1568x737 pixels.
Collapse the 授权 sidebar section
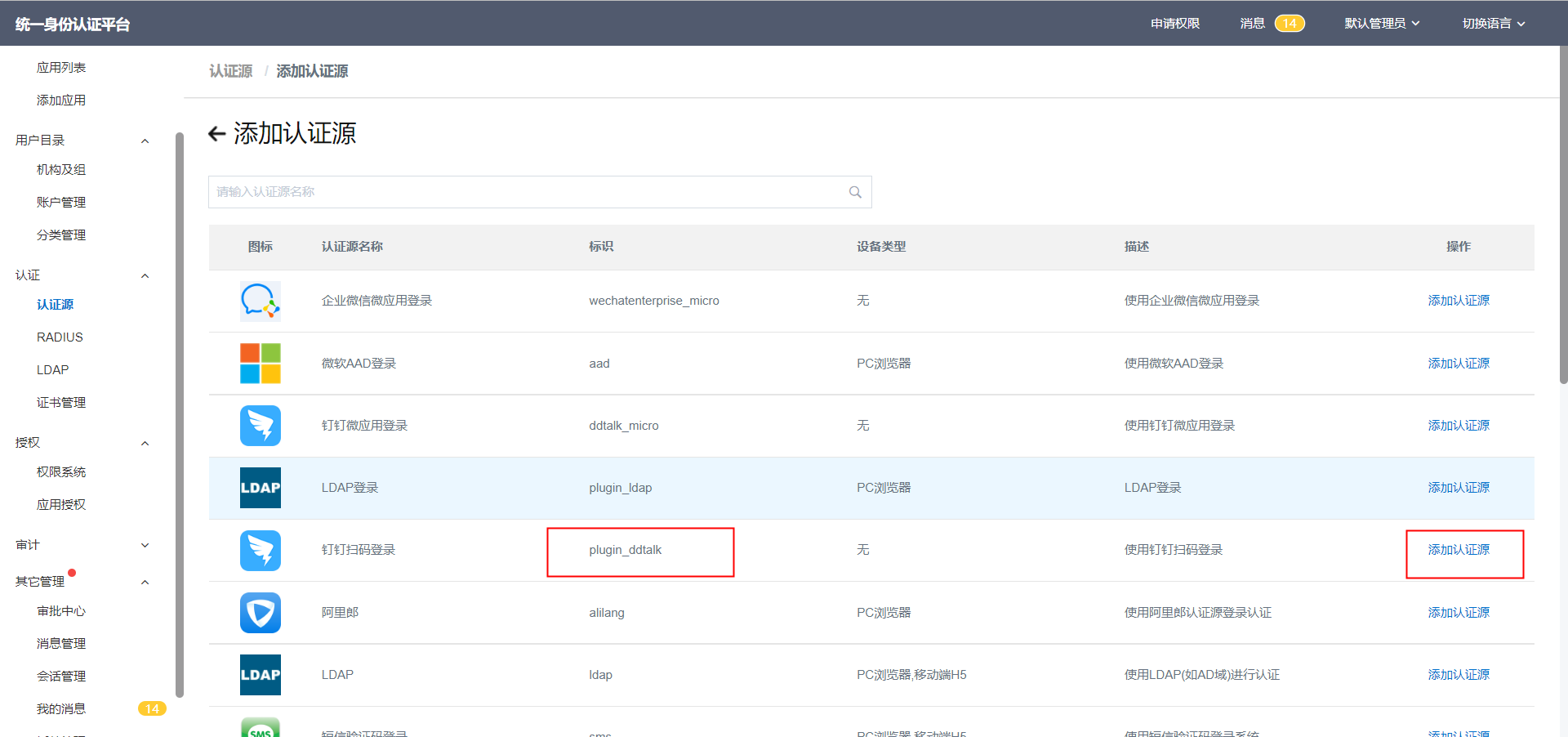point(145,443)
